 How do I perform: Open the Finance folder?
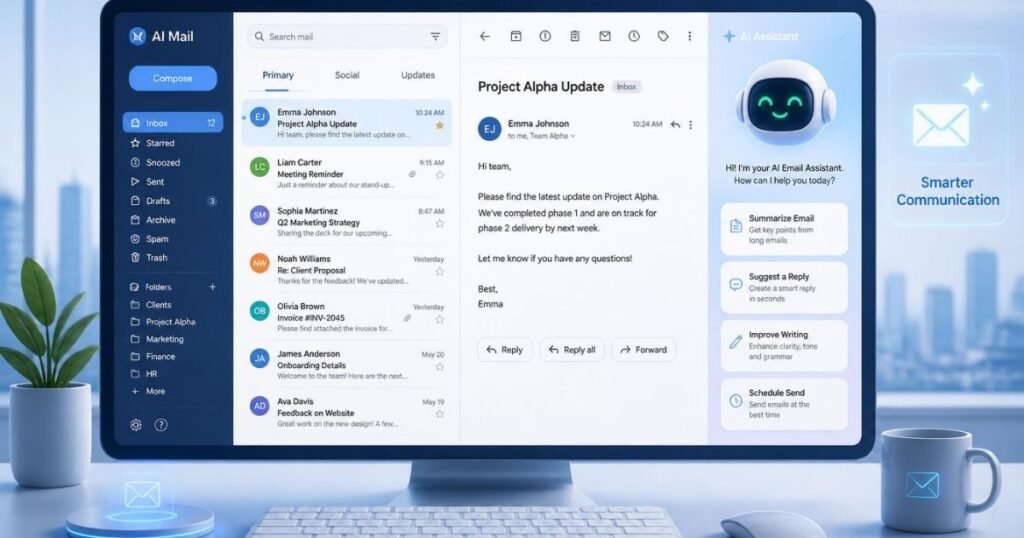[153, 356]
